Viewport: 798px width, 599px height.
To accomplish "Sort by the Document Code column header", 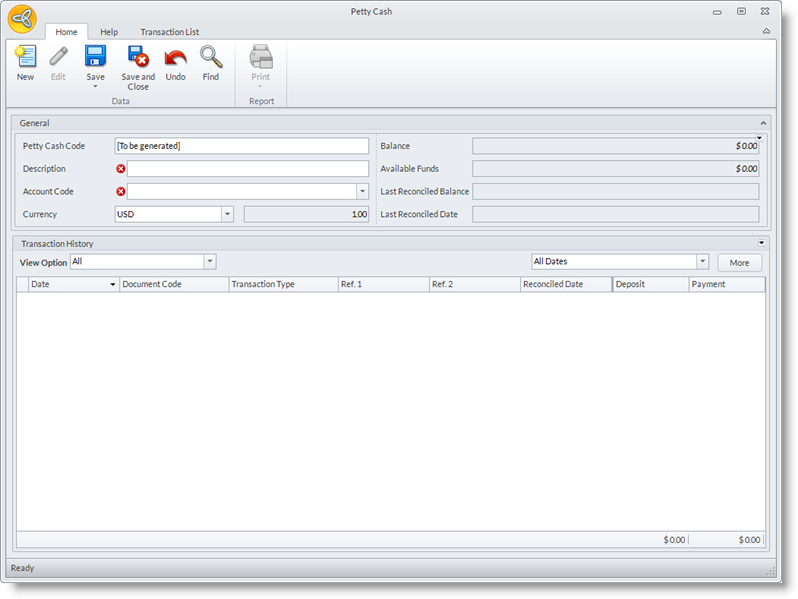I will tap(174, 284).
